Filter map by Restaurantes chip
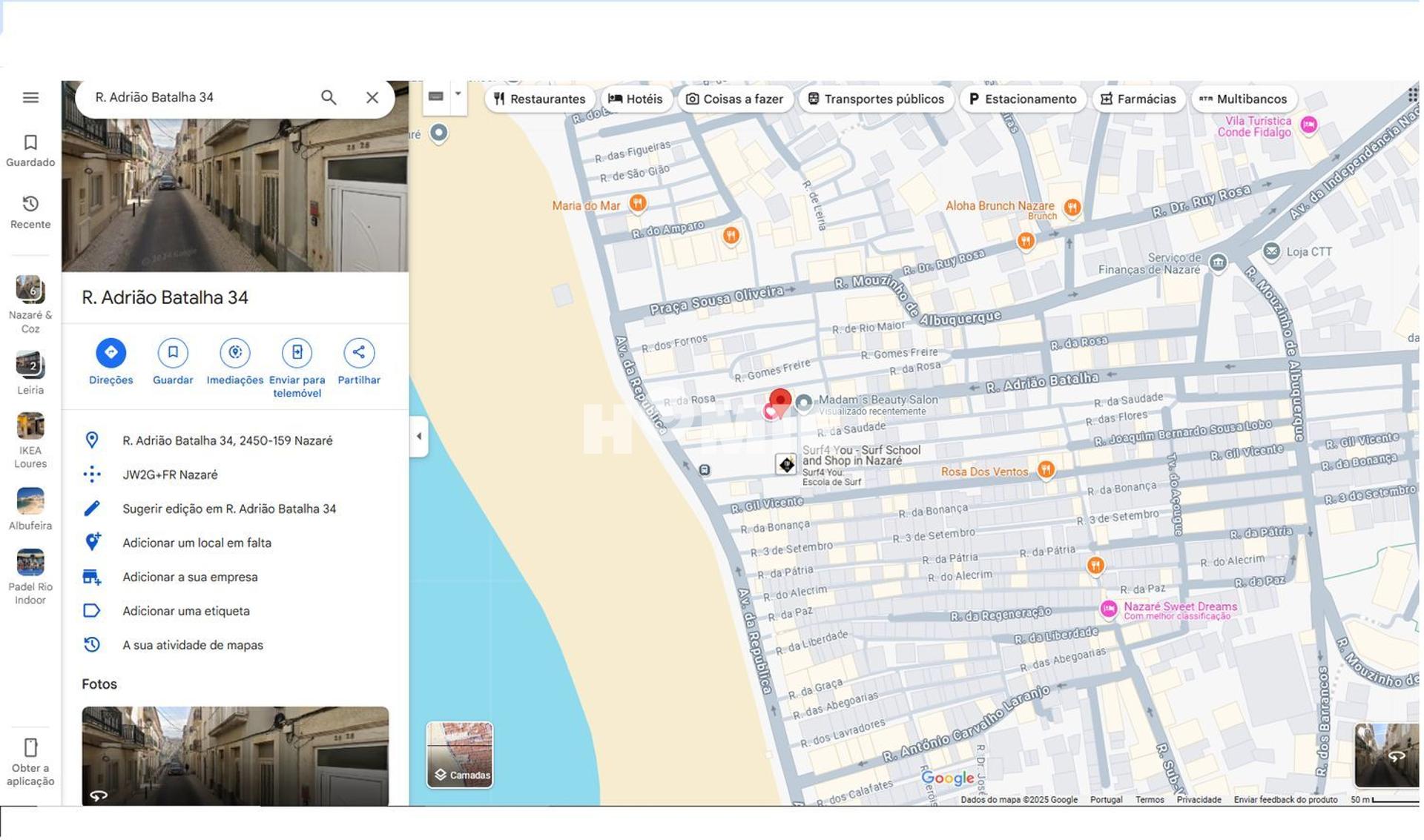 (539, 99)
